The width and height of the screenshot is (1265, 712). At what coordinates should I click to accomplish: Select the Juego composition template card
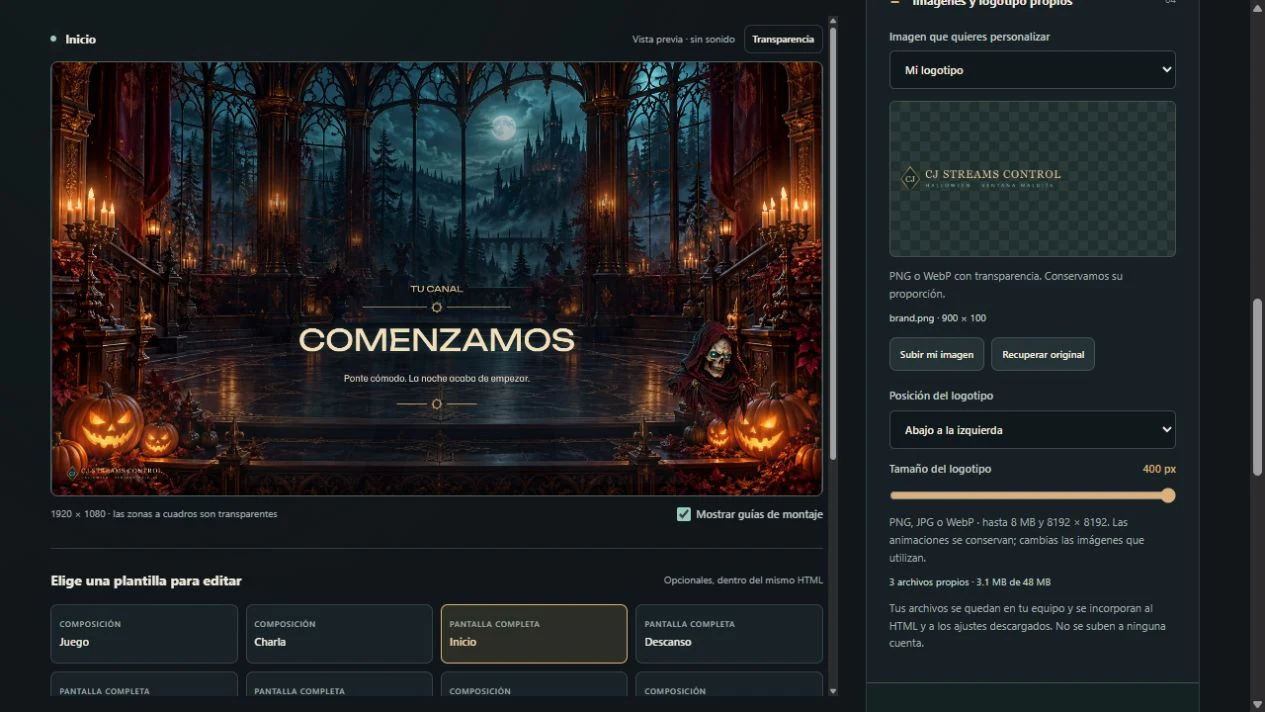144,633
